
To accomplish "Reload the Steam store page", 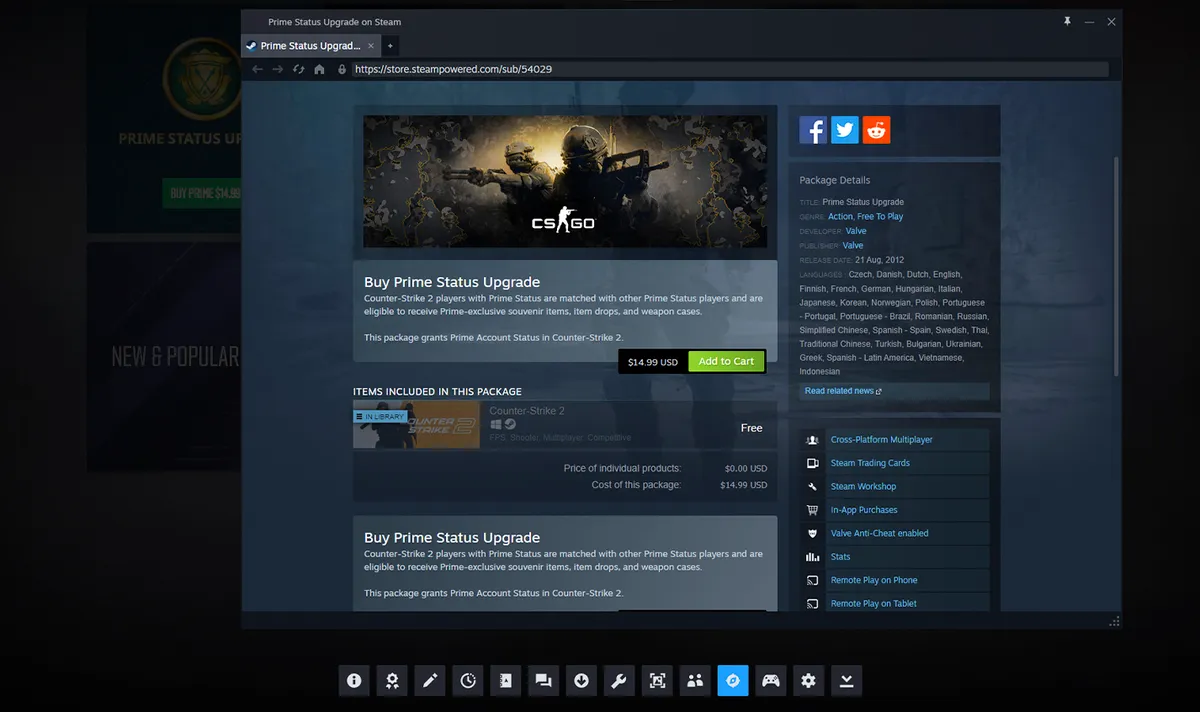I will click(298, 69).
